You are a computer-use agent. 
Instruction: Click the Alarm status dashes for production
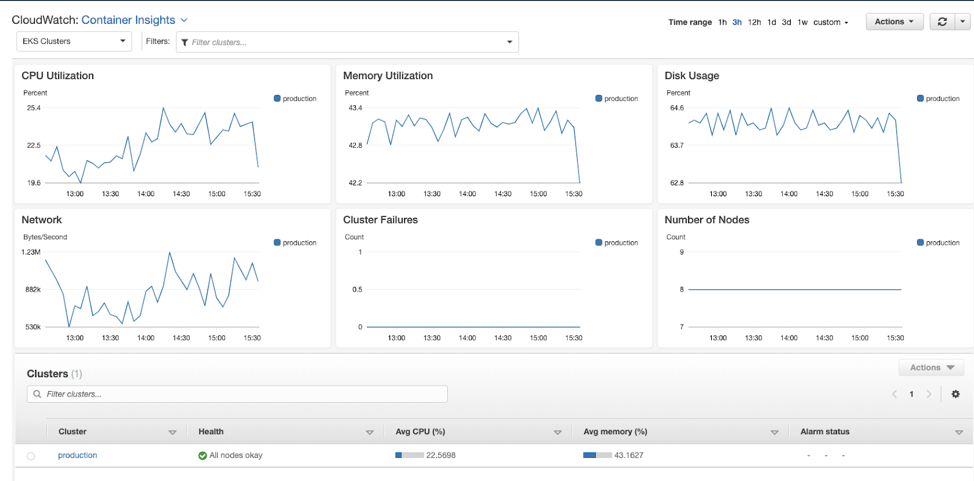tap(826, 456)
